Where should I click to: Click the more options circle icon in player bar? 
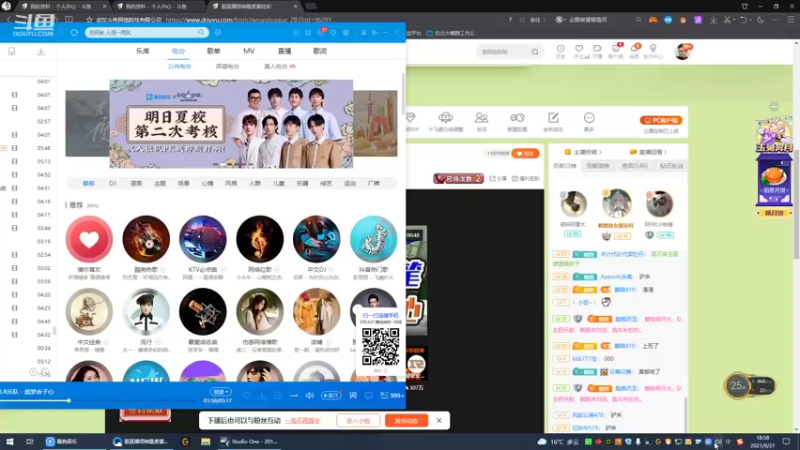[x=278, y=395]
